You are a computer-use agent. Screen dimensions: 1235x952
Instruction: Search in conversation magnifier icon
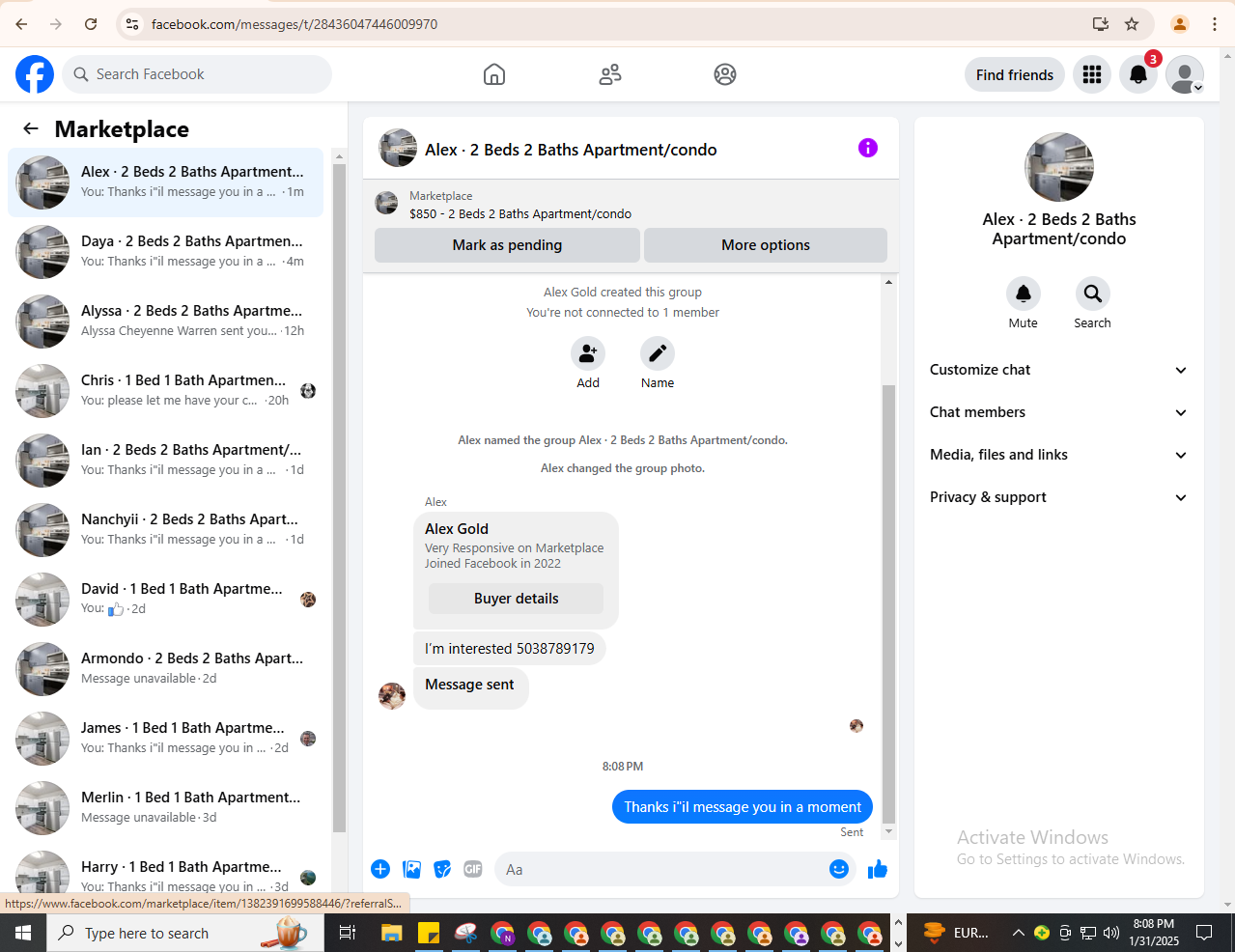(1092, 294)
